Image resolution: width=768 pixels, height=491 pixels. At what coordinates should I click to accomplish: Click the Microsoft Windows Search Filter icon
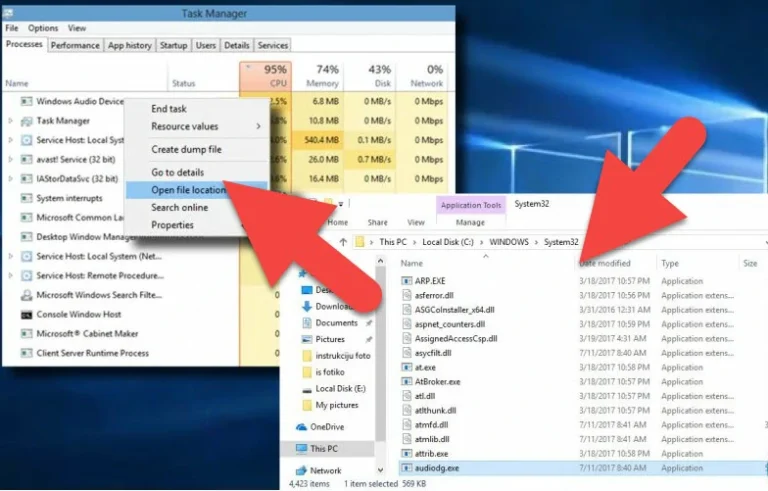pyautogui.click(x=27, y=295)
